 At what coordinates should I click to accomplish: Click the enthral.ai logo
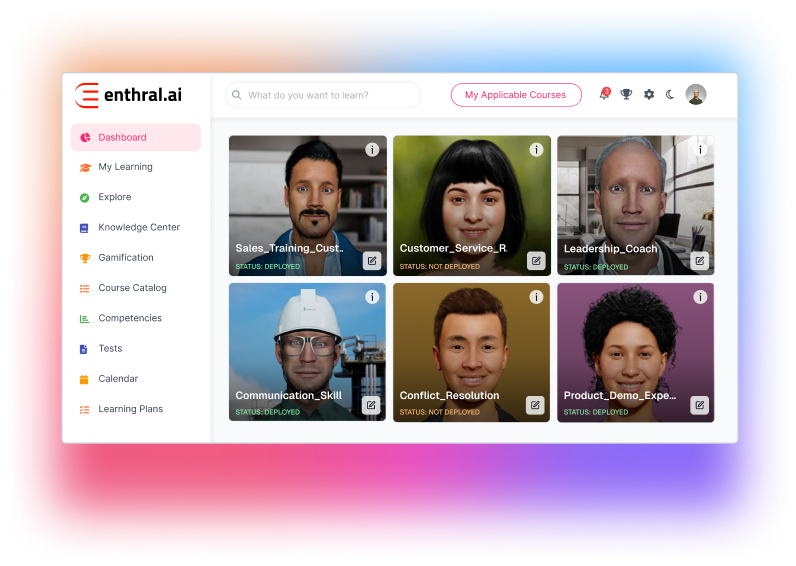point(128,95)
